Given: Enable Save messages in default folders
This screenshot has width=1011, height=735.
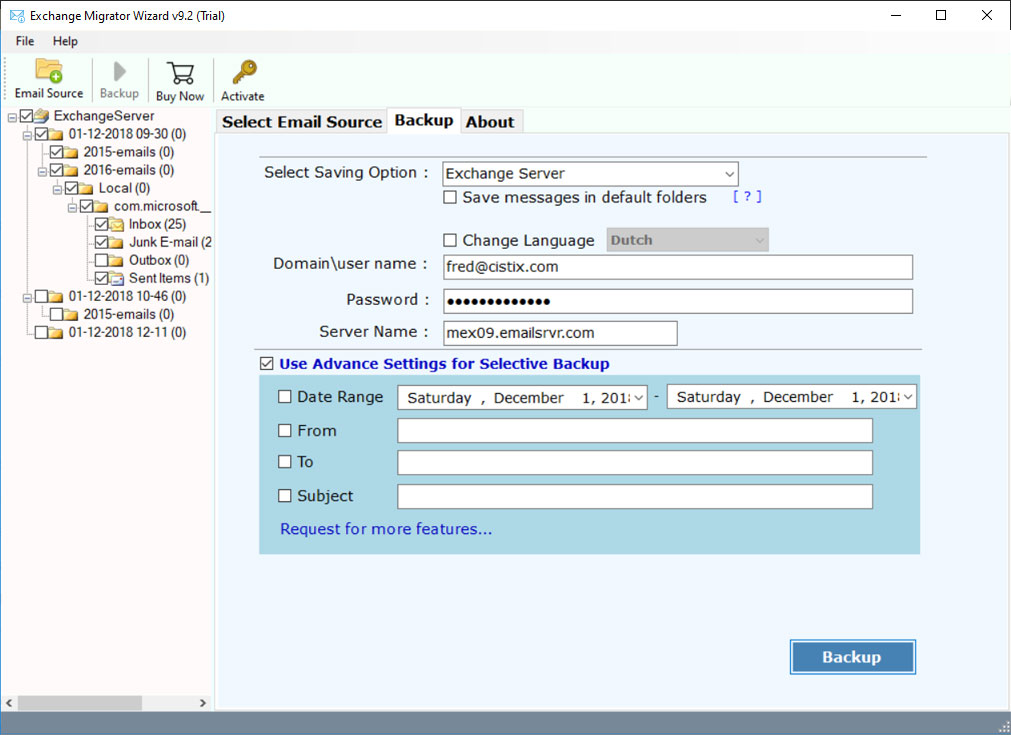Looking at the screenshot, I should [450, 197].
